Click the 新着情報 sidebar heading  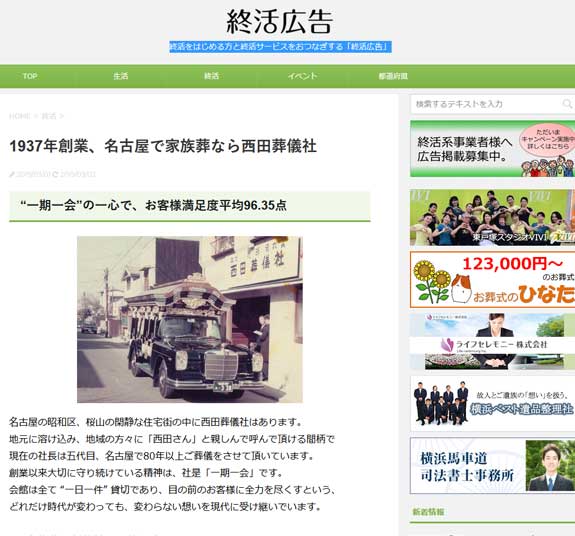[428, 512]
